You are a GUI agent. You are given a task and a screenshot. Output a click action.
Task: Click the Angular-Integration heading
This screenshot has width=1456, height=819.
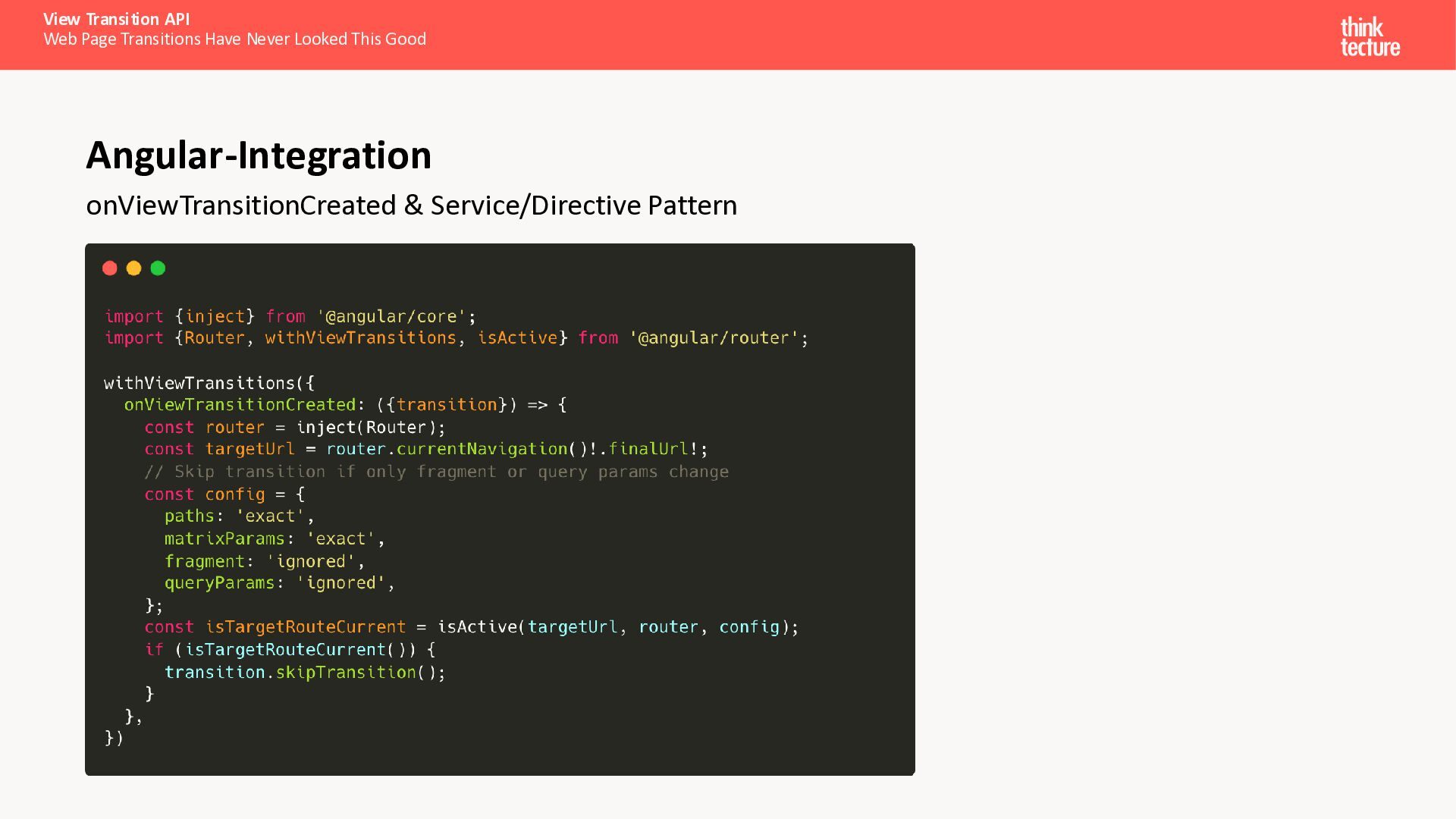(259, 155)
